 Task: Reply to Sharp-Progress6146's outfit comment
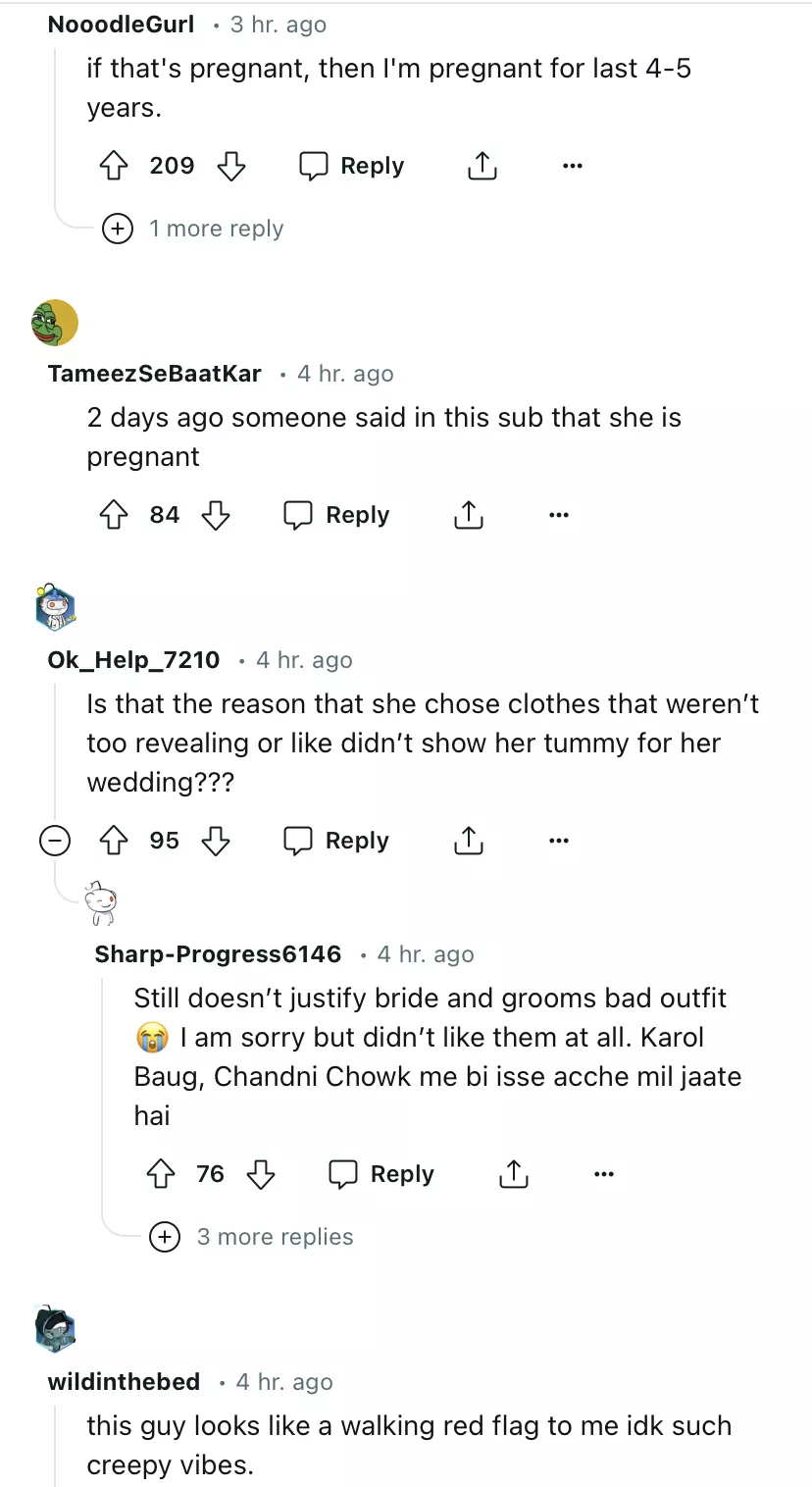point(381,1174)
